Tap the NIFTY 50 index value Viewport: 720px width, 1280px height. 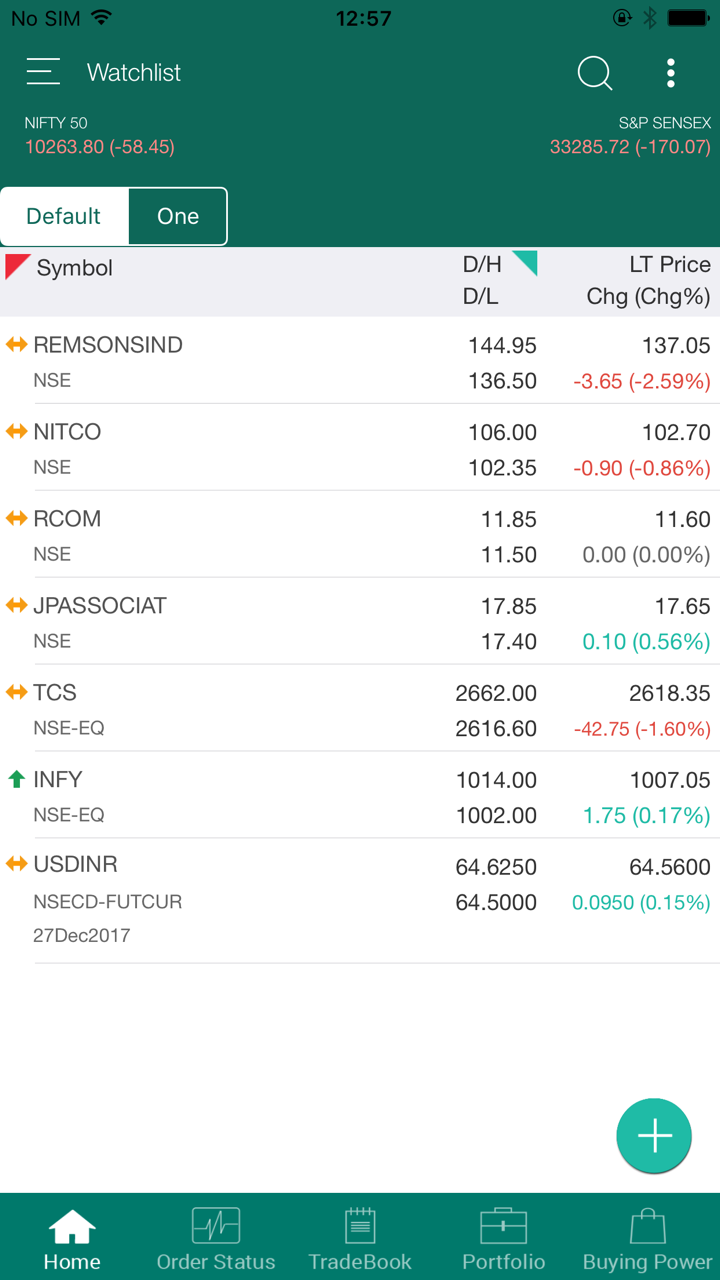coord(100,147)
